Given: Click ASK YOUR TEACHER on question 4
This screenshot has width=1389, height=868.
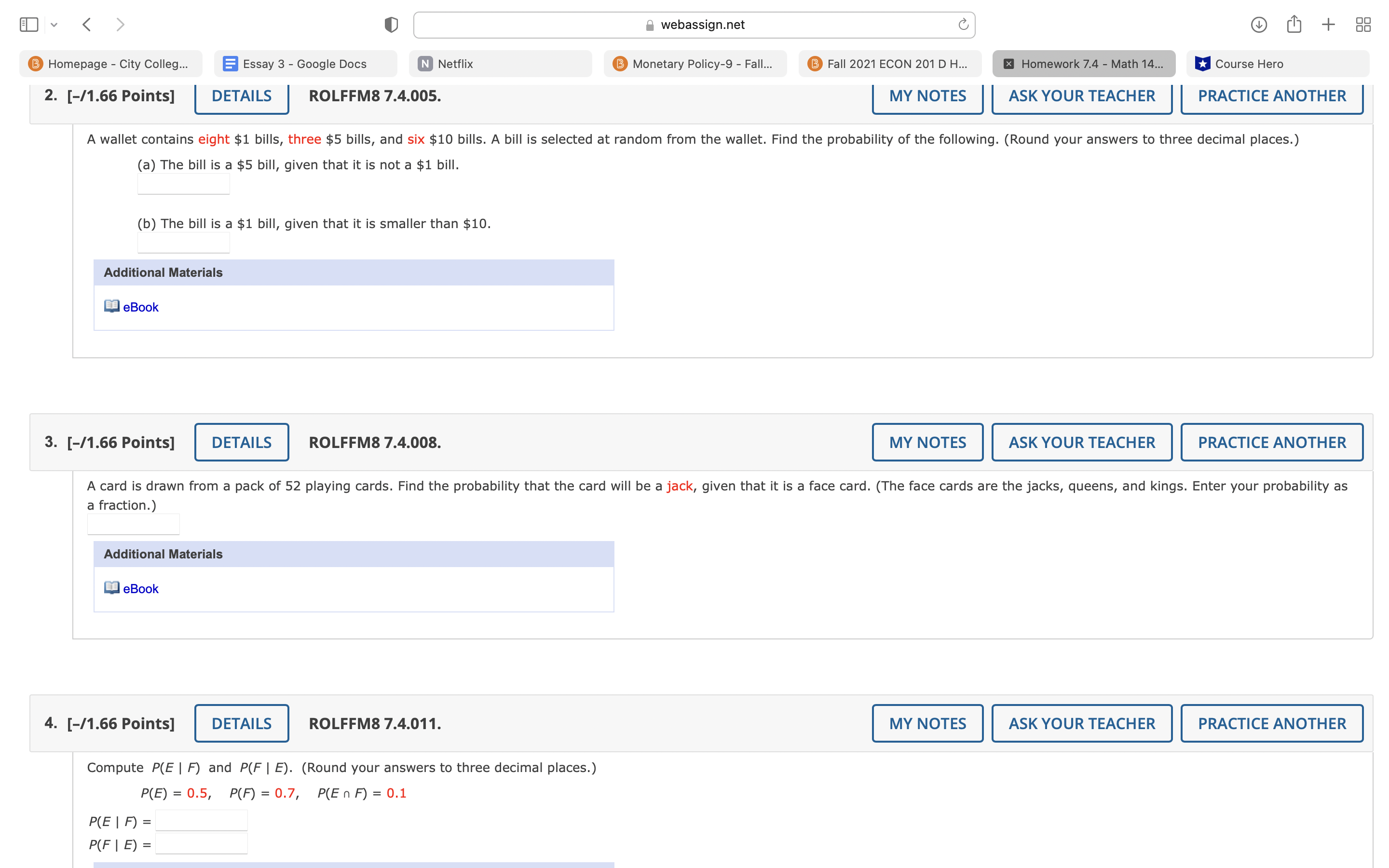Looking at the screenshot, I should click(x=1081, y=723).
